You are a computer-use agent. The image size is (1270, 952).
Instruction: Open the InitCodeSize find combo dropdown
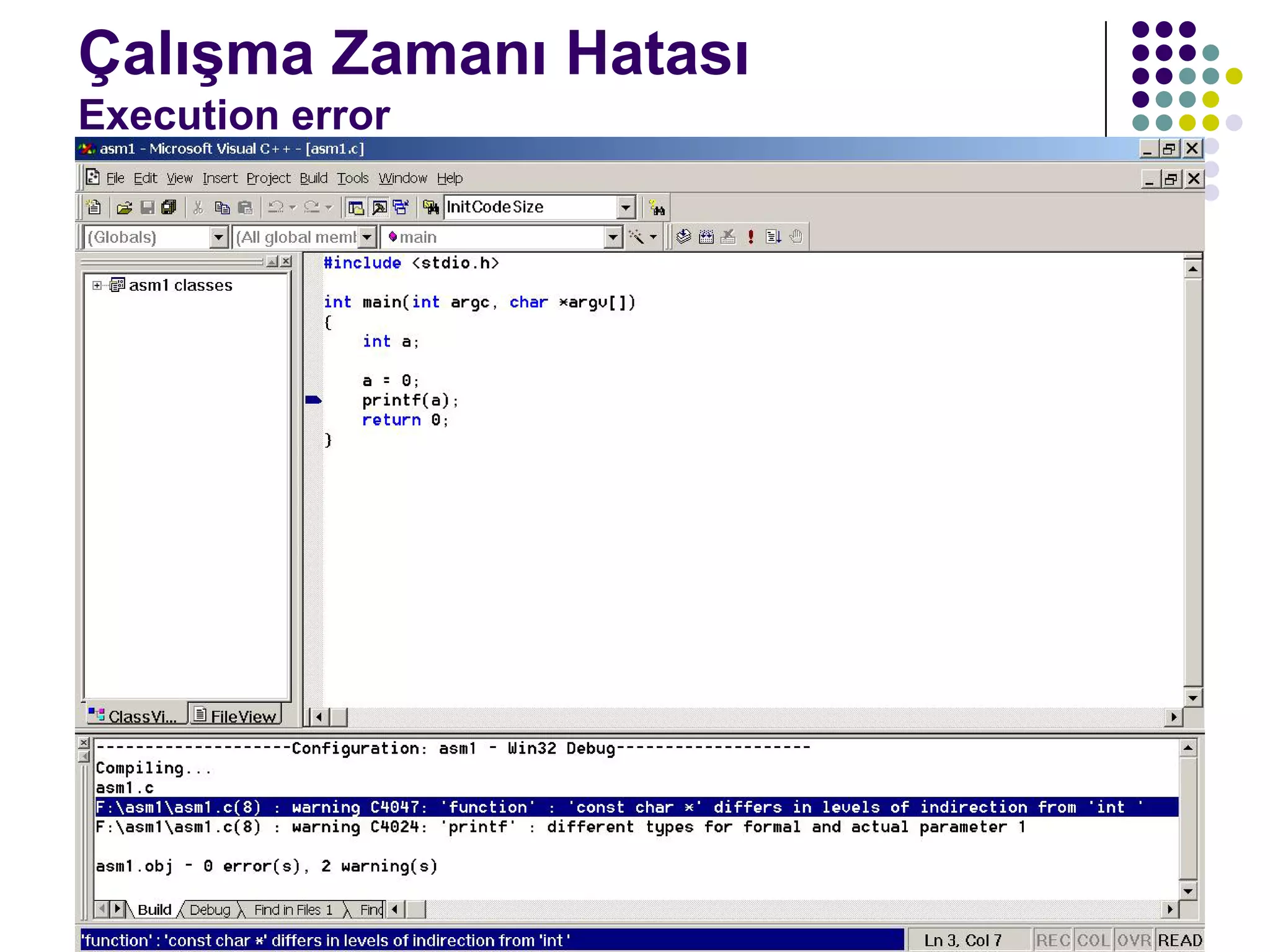(x=626, y=207)
